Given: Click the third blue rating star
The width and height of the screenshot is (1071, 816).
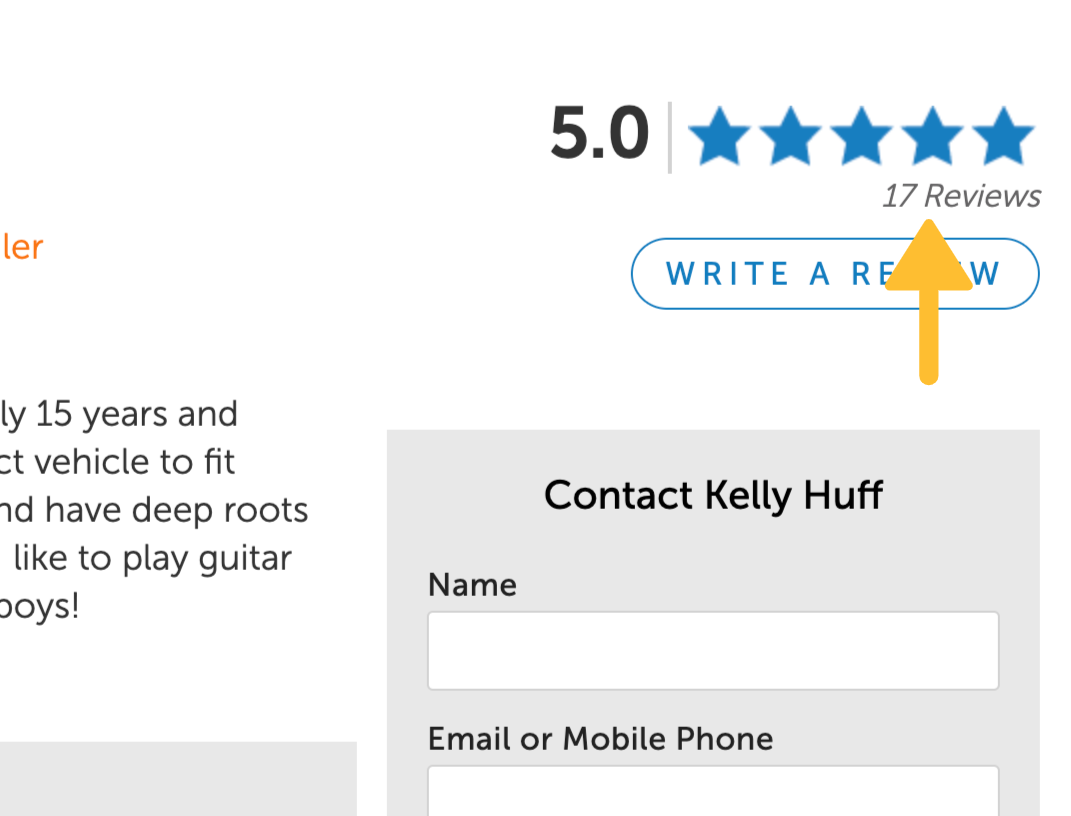Looking at the screenshot, I should tap(861, 137).
